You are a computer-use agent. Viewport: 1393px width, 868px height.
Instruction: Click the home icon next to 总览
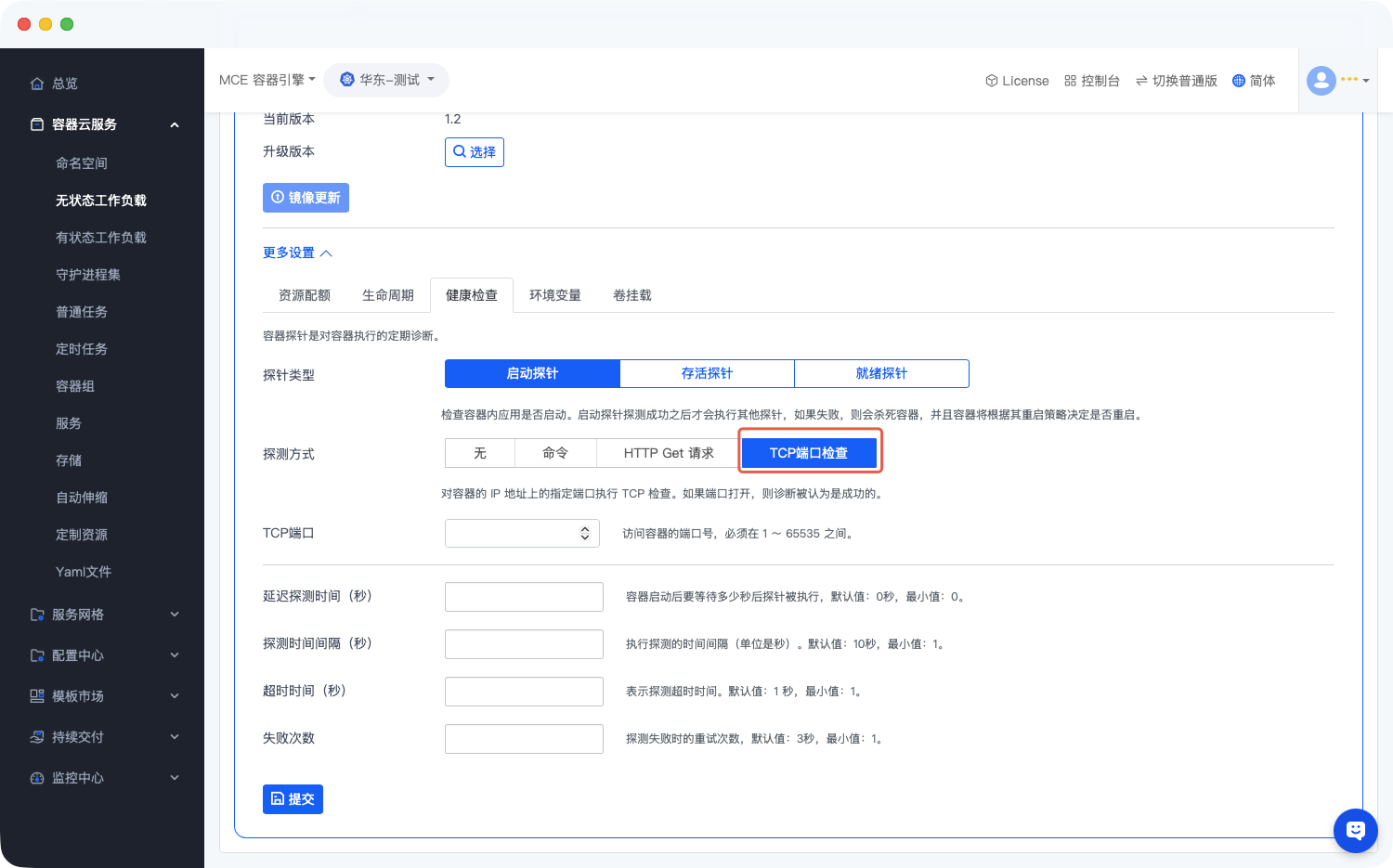tap(37, 84)
